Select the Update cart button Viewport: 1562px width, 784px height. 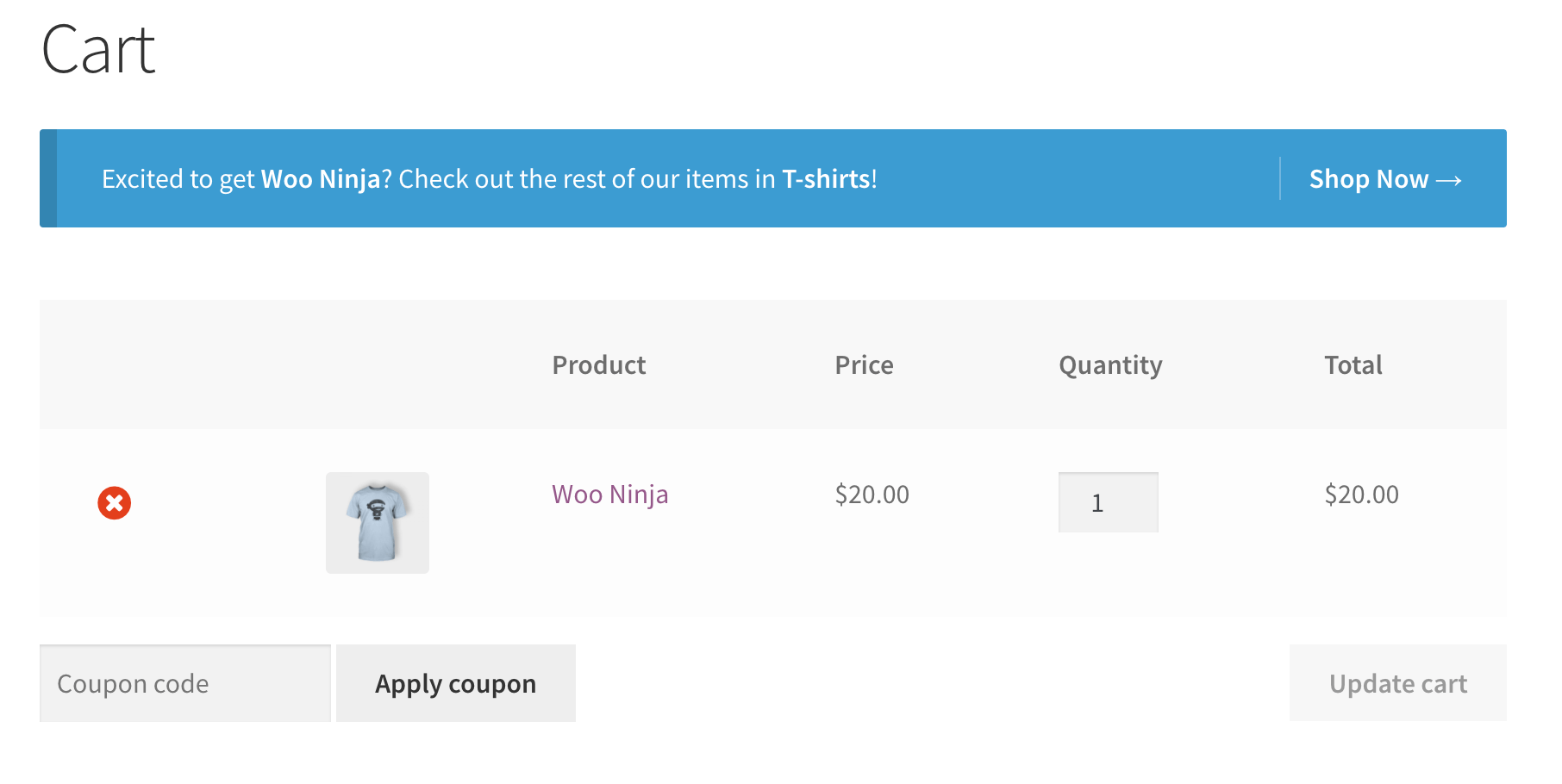click(1397, 683)
